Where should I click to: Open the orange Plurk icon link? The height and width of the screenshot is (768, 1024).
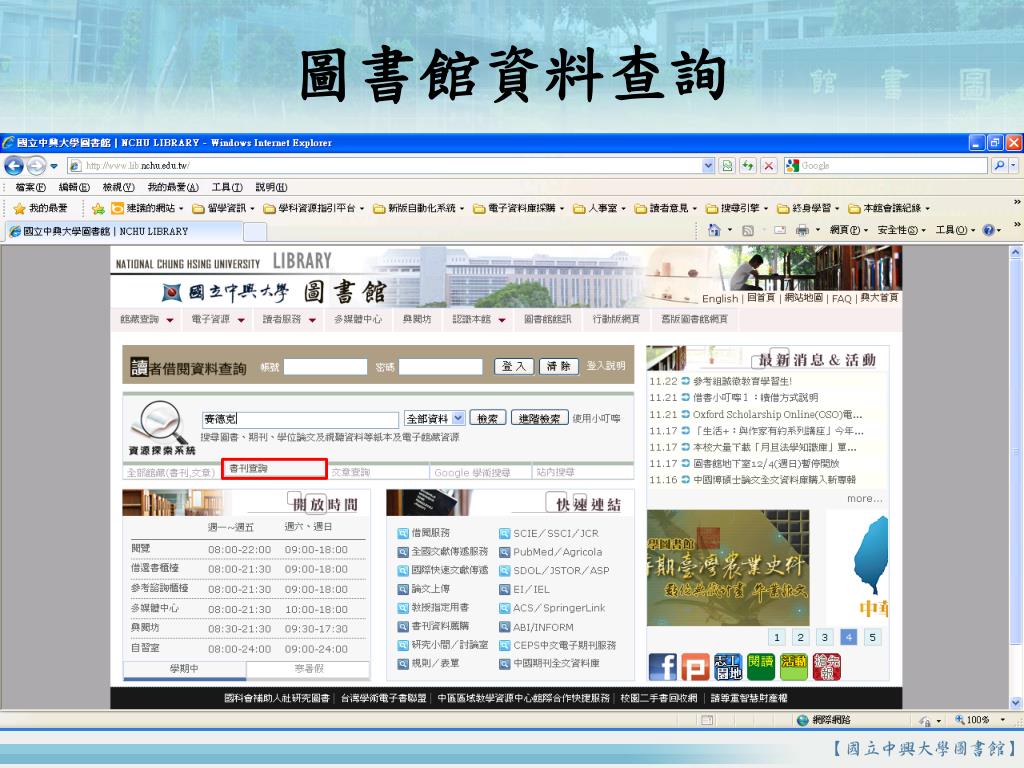(695, 667)
